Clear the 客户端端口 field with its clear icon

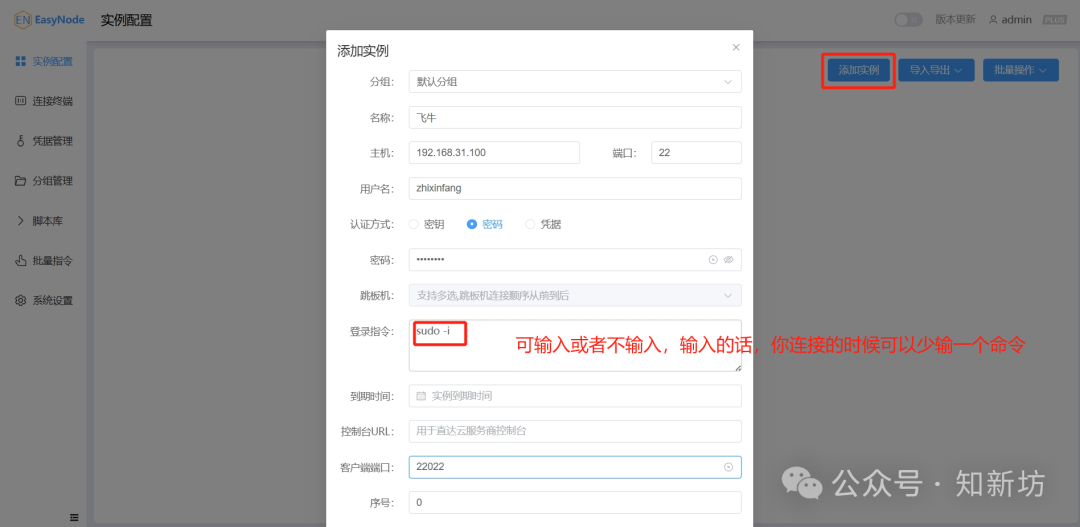click(x=728, y=467)
